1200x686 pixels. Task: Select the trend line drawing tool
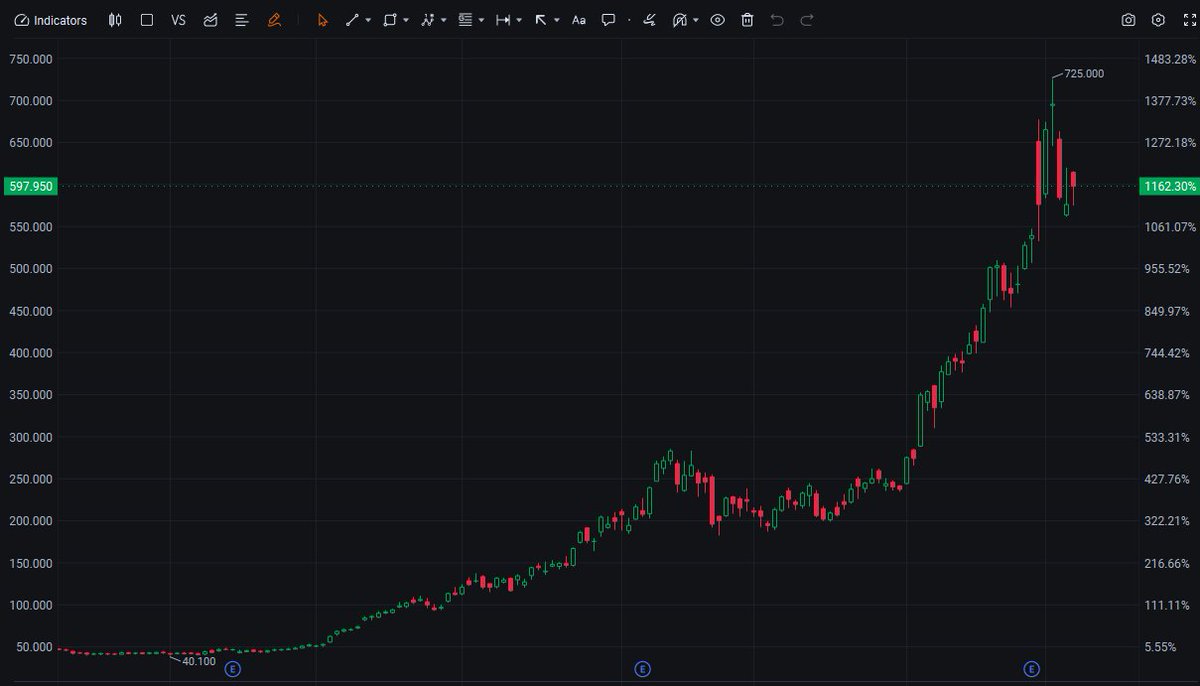pyautogui.click(x=352, y=20)
